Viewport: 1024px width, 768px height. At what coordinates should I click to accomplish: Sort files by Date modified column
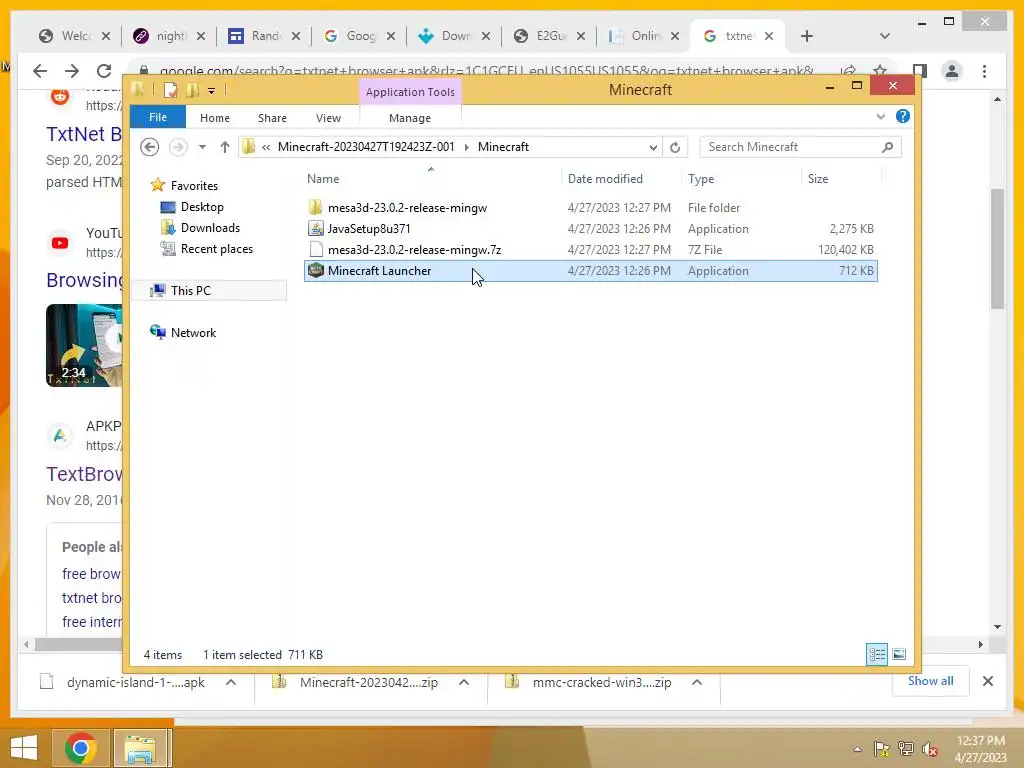pyautogui.click(x=620, y=178)
